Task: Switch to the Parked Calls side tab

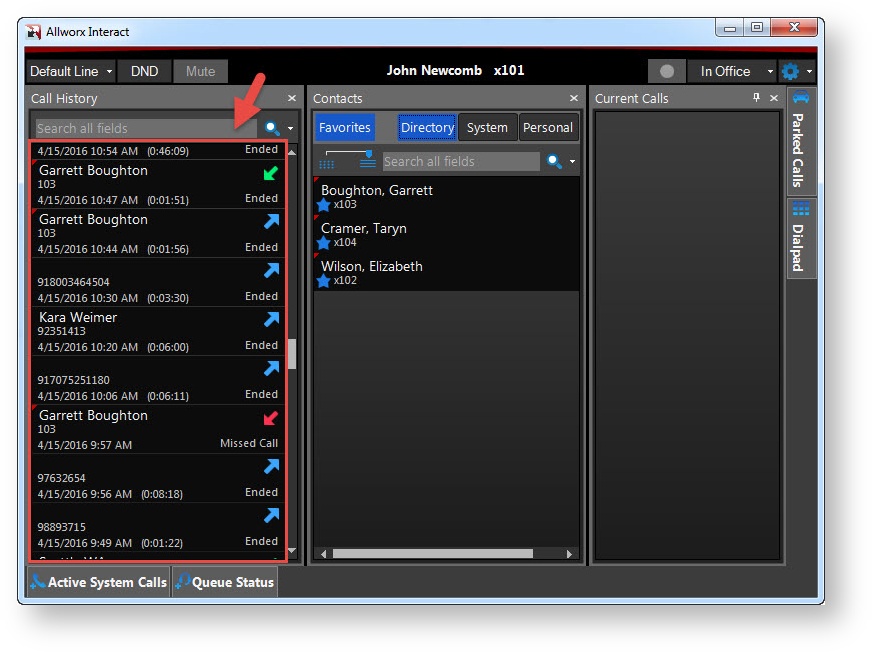Action: coord(799,138)
